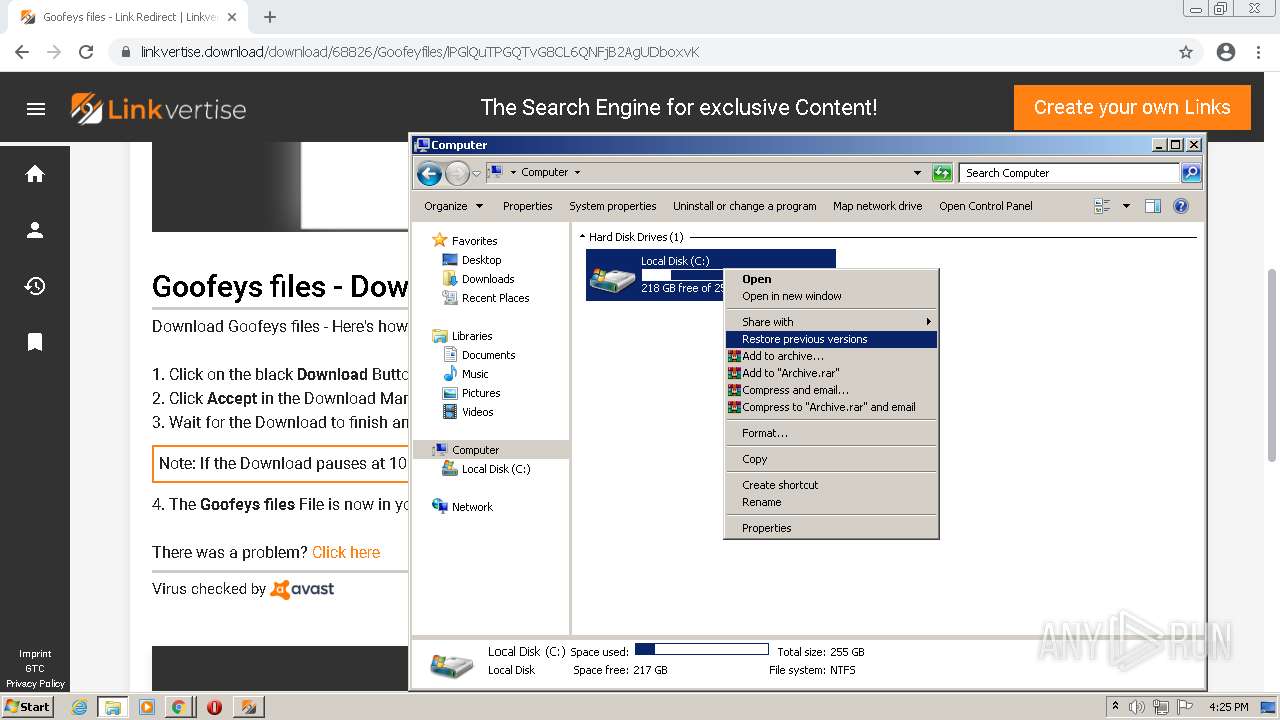Open a new Chrome tab
The height and width of the screenshot is (720, 1280).
point(270,17)
